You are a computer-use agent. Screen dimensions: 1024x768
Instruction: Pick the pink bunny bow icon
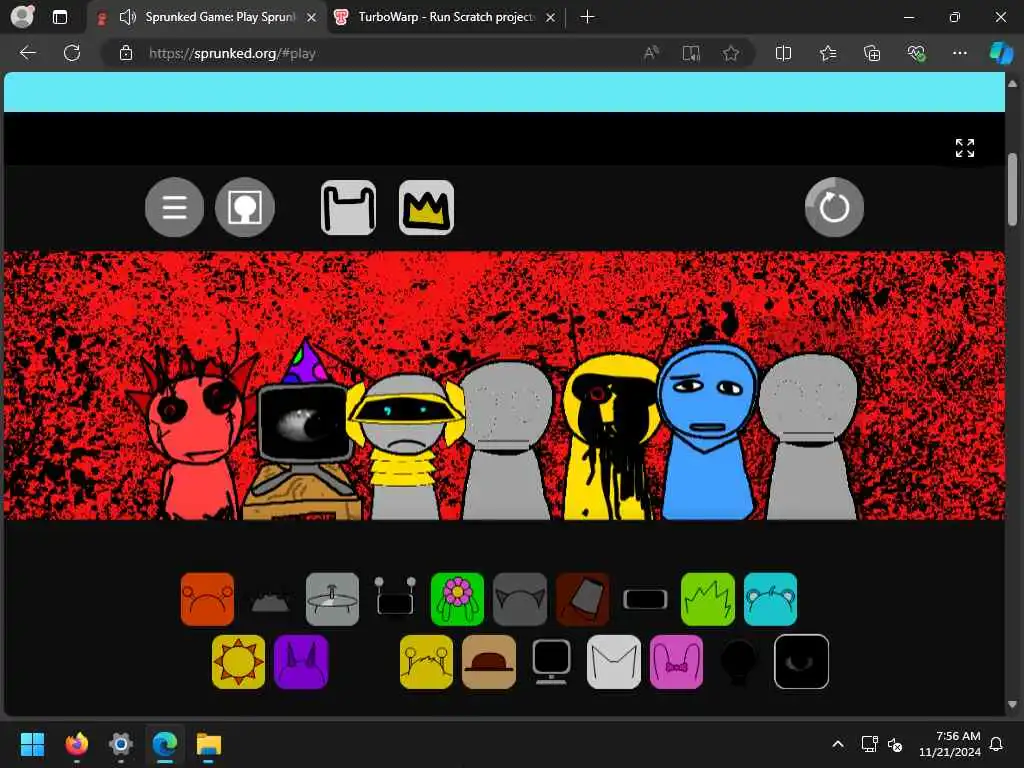click(677, 662)
